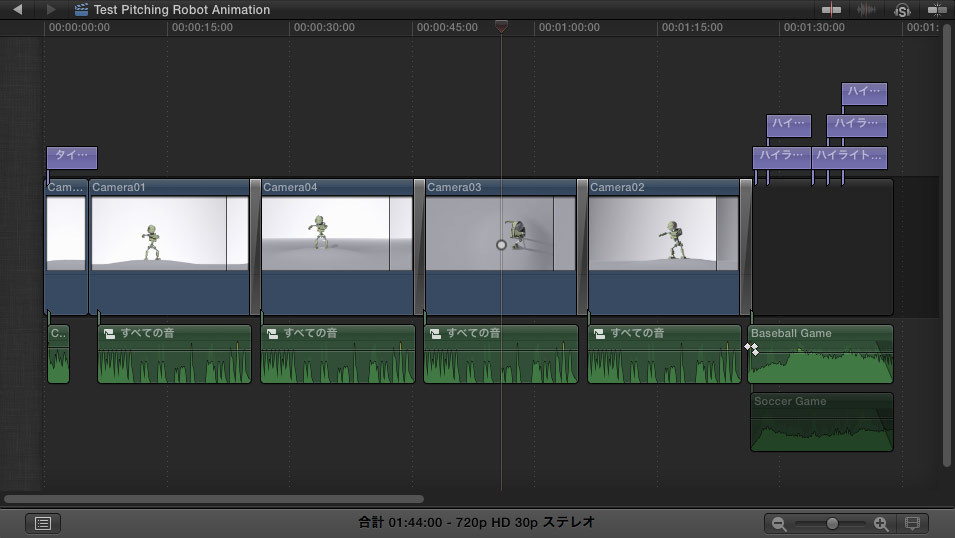
Task: Select すべての音 audio waveform under Camera03
Action: tap(501, 364)
